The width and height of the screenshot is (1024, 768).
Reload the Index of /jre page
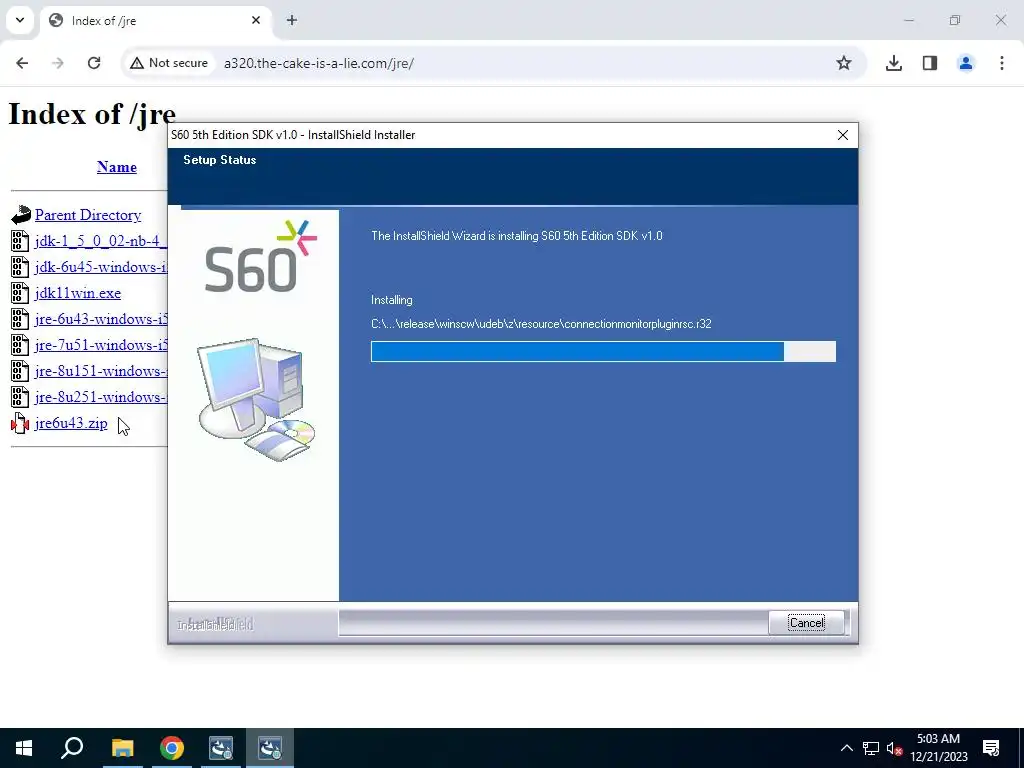pyautogui.click(x=94, y=63)
